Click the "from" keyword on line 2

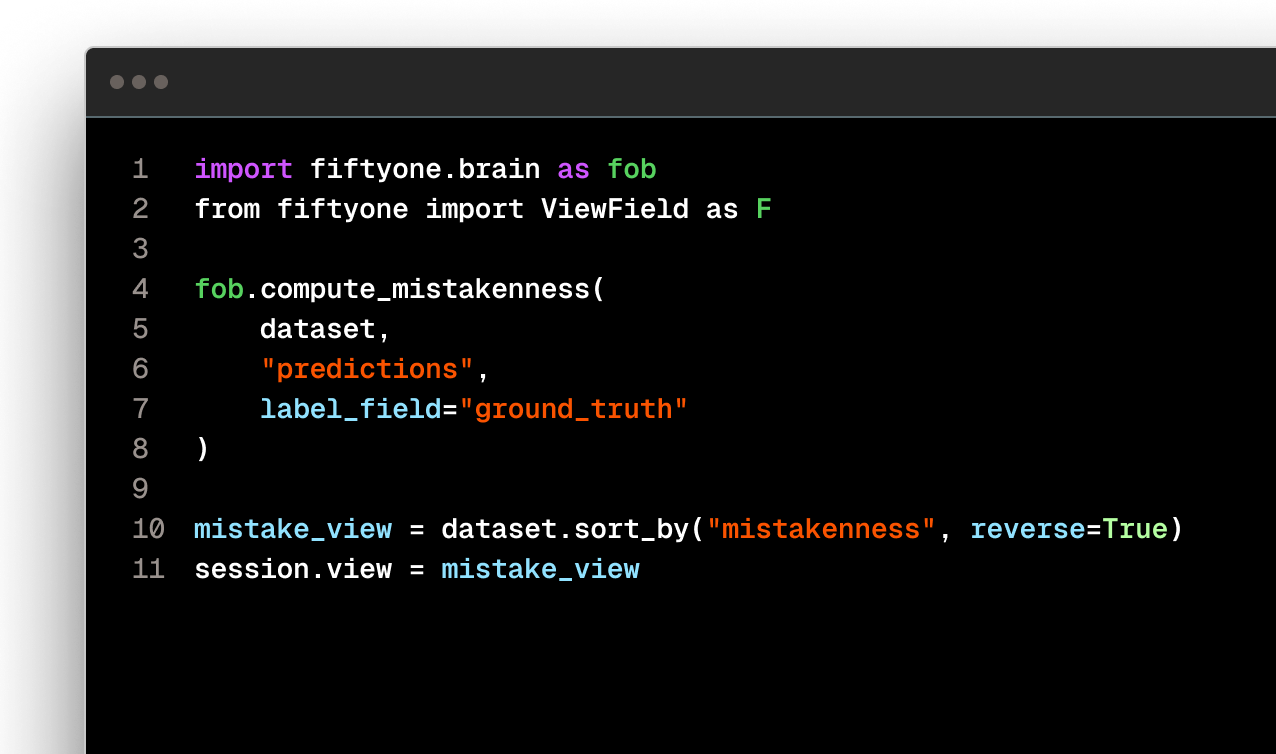pos(227,210)
